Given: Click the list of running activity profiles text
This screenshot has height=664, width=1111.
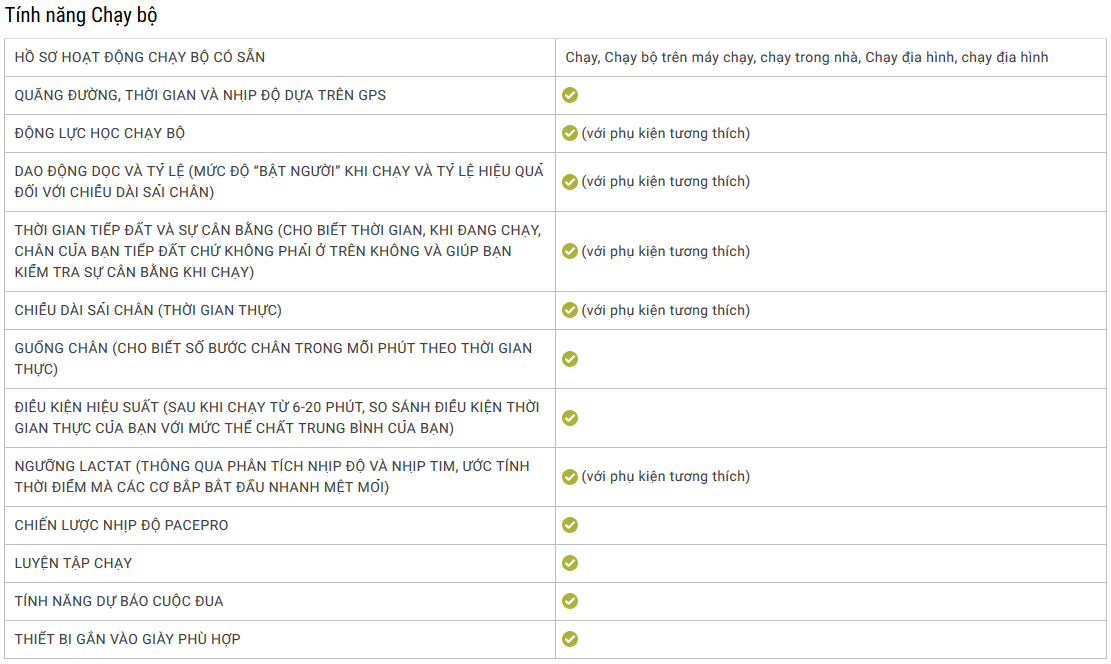Looking at the screenshot, I should 806,57.
